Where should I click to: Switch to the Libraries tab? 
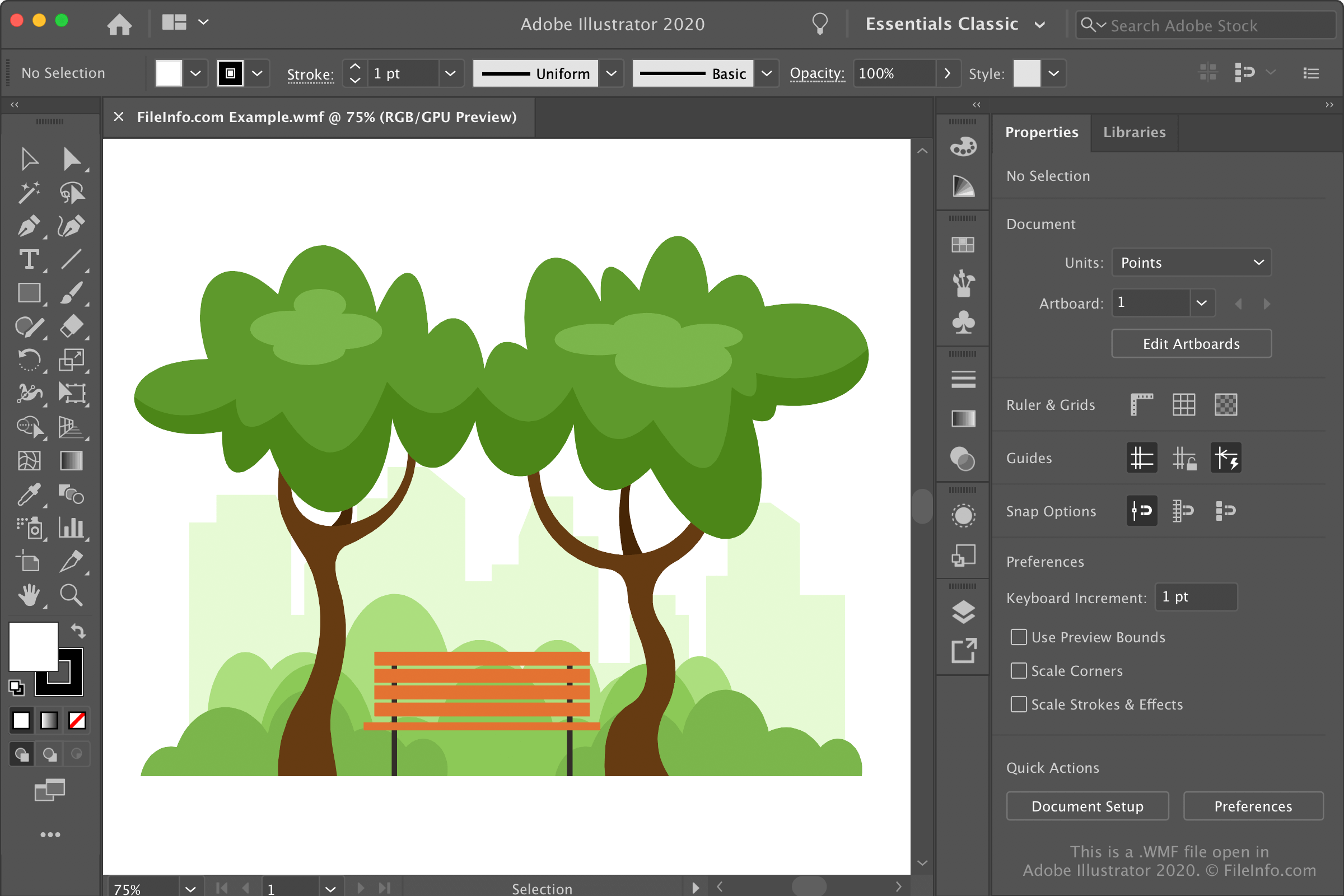1134,131
